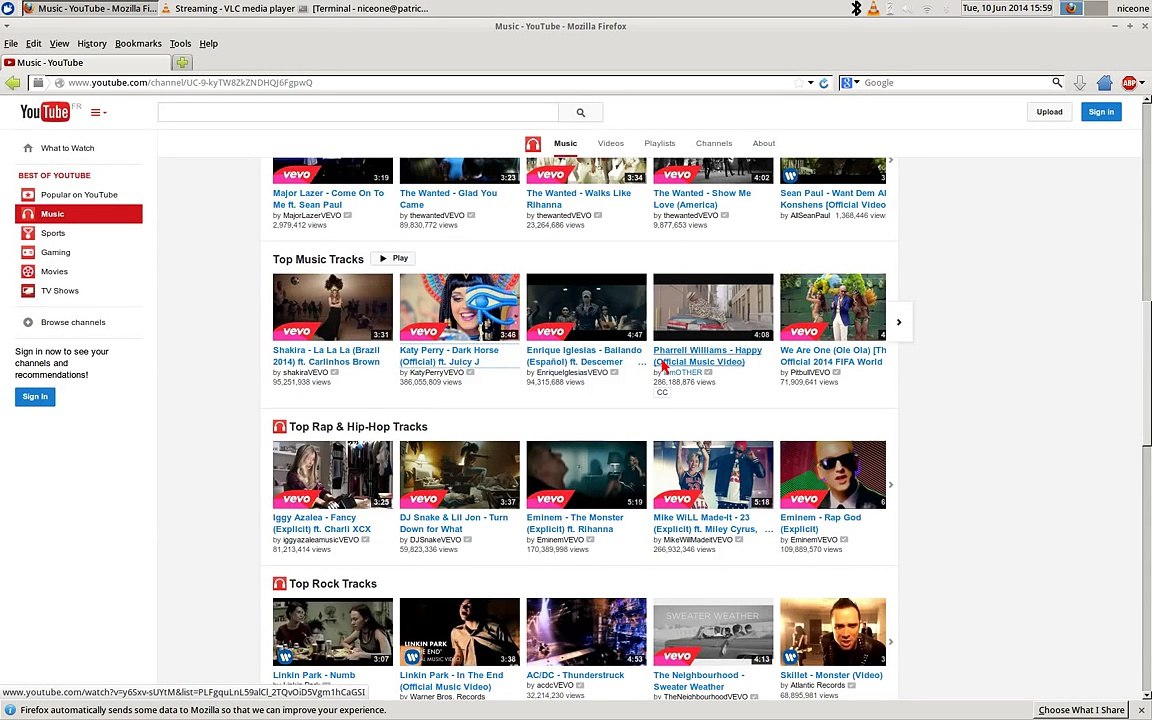1152x720 pixels.
Task: Open the YouTube guide menu icon
Action: pyautogui.click(x=98, y=112)
